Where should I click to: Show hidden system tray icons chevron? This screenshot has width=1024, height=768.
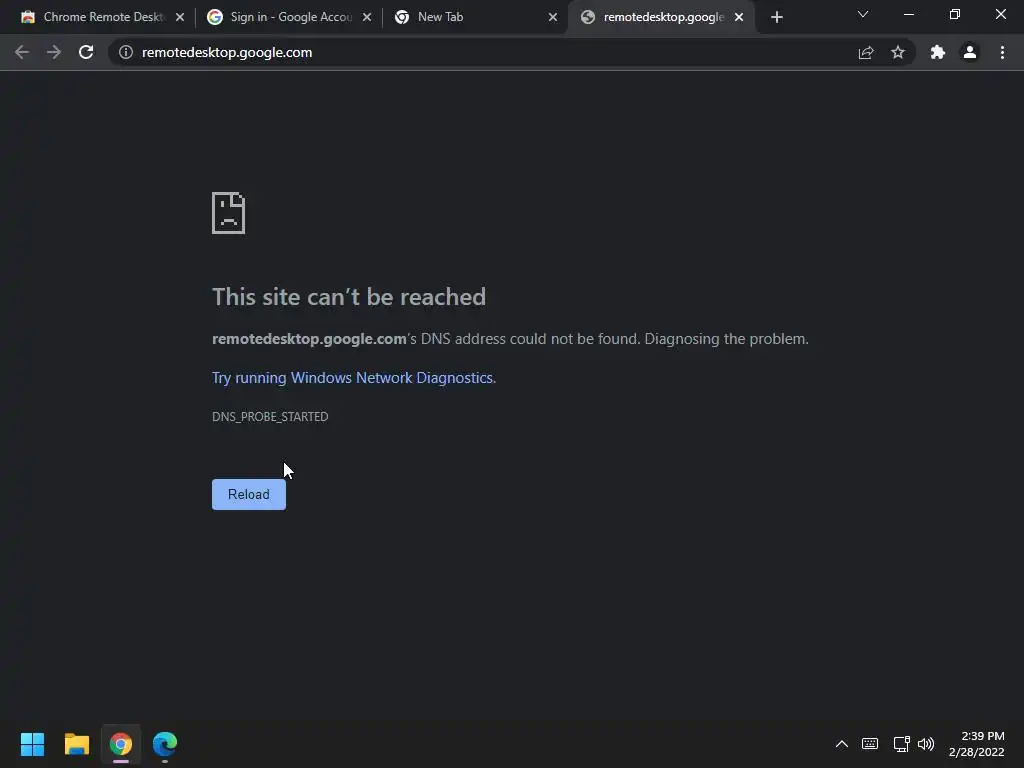[x=842, y=744]
